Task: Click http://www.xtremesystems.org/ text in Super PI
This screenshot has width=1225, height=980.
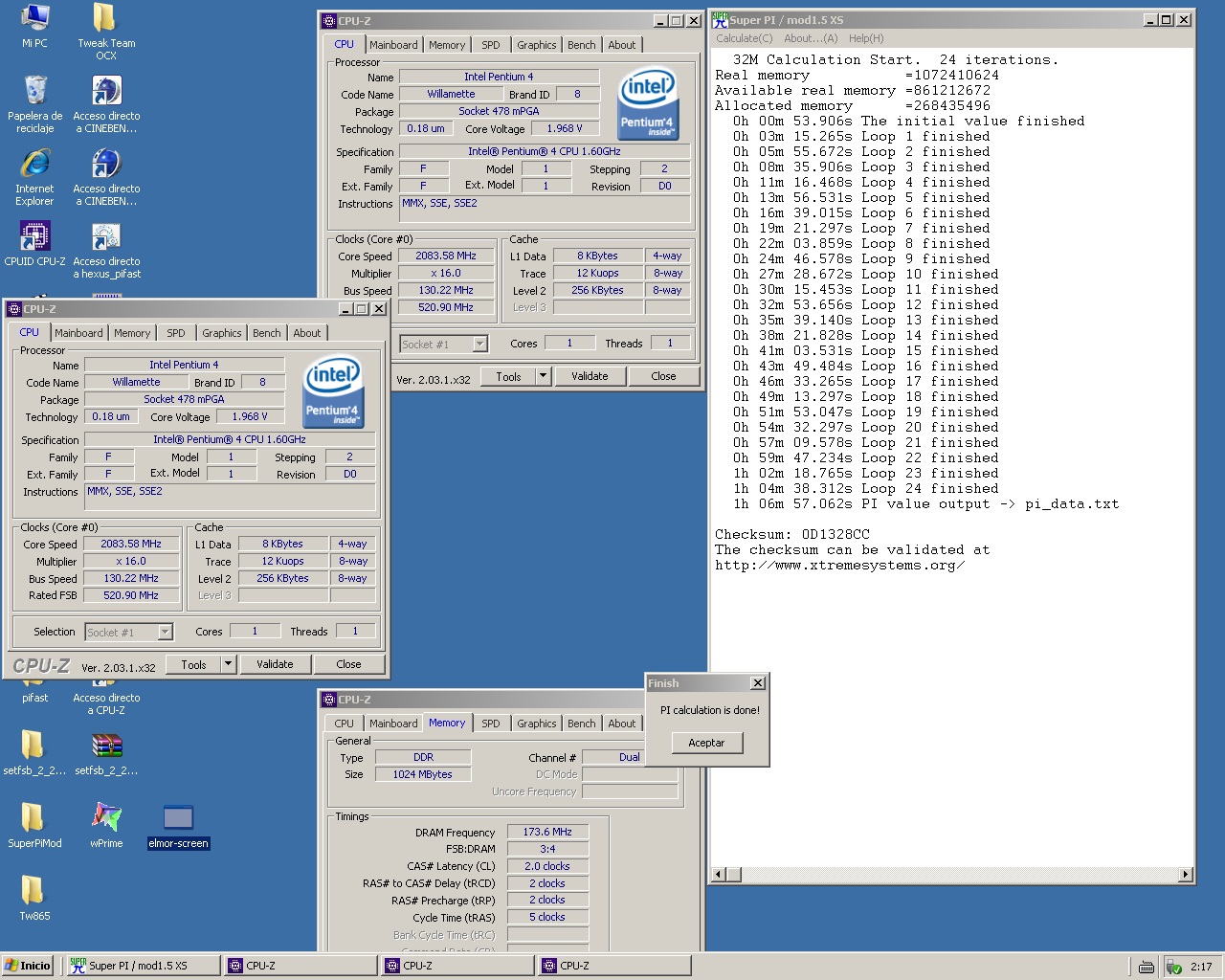Action: click(839, 565)
